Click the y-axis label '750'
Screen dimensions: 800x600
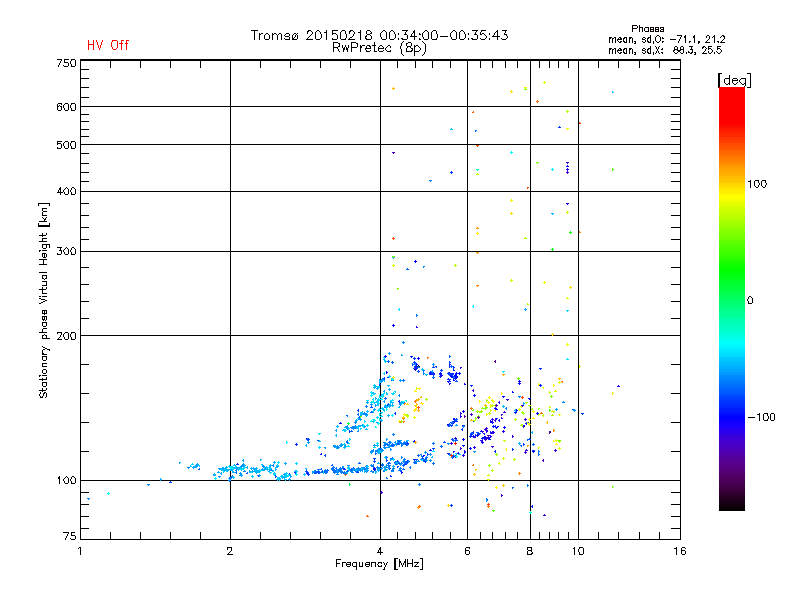tap(66, 63)
